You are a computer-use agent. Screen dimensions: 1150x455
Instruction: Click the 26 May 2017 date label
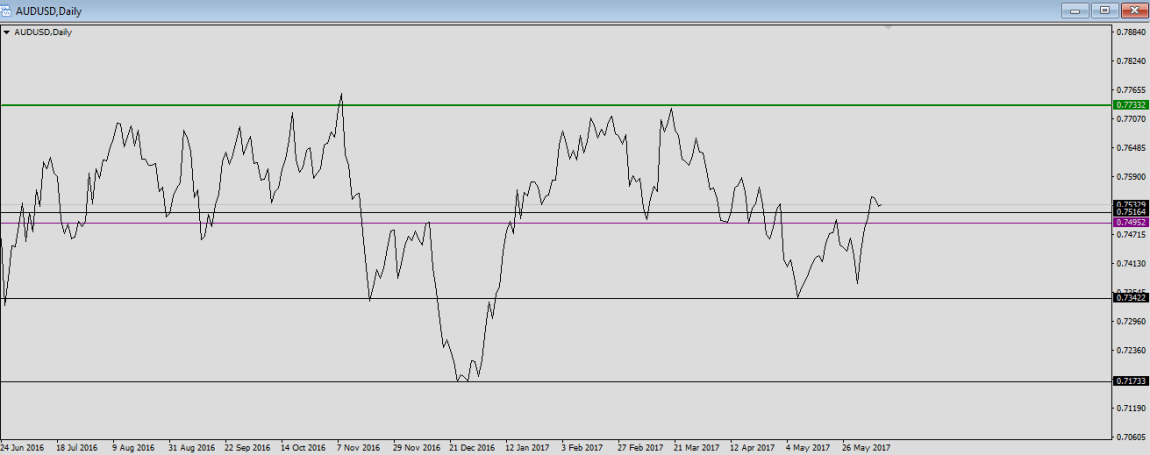[866, 447]
